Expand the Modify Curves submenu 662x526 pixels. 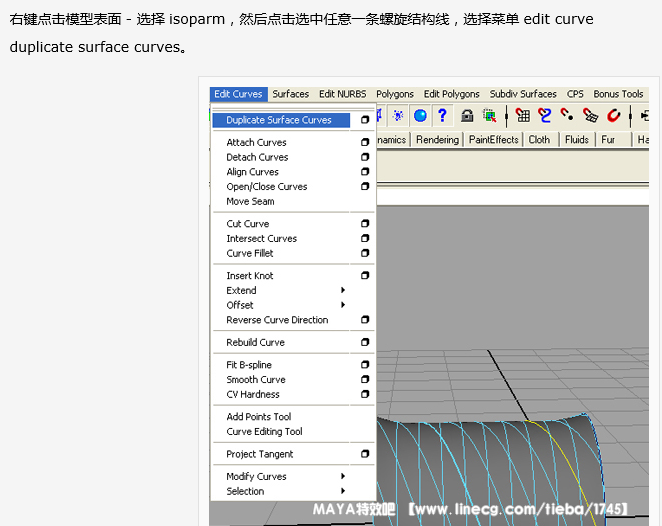tap(343, 477)
